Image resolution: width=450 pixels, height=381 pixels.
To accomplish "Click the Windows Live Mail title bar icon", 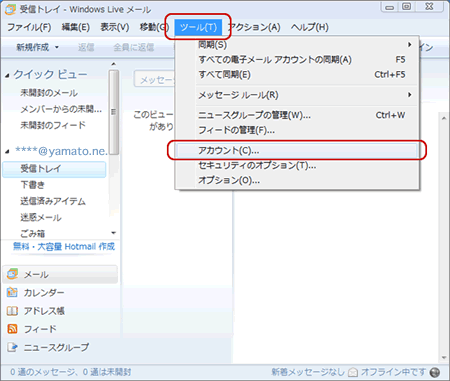I will [10, 10].
